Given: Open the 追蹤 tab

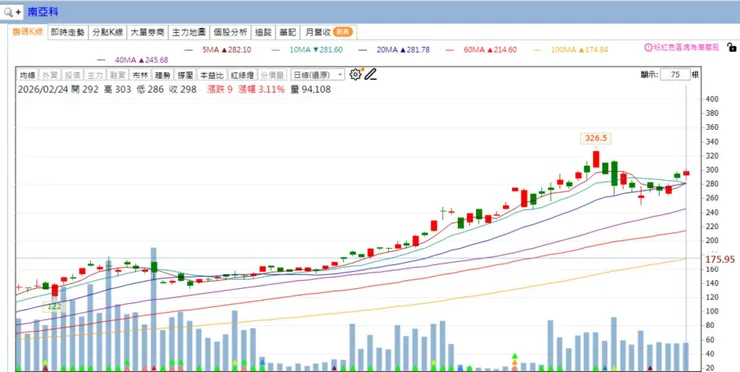Looking at the screenshot, I should coord(263,33).
